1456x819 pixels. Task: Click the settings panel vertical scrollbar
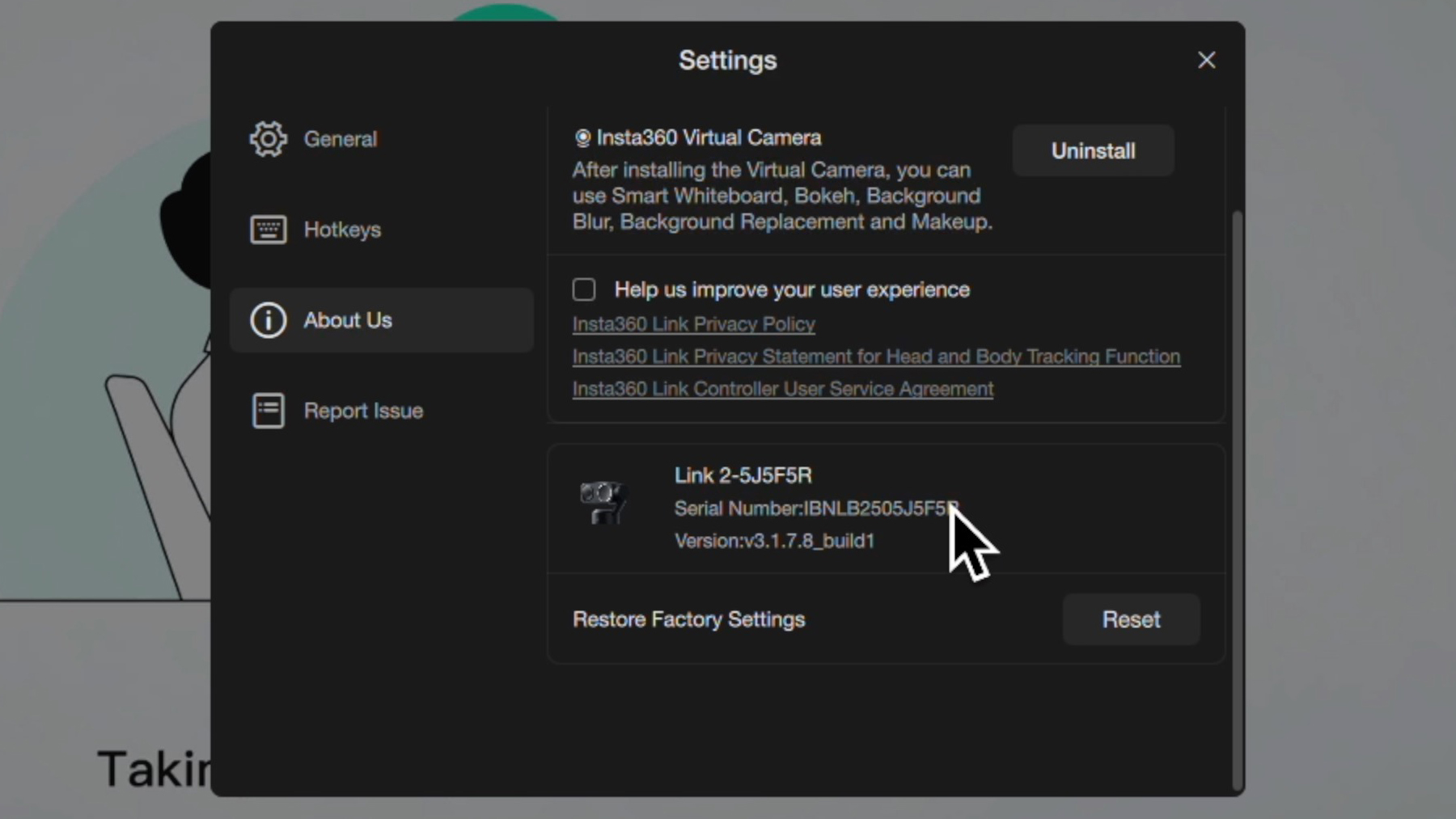click(x=1236, y=501)
